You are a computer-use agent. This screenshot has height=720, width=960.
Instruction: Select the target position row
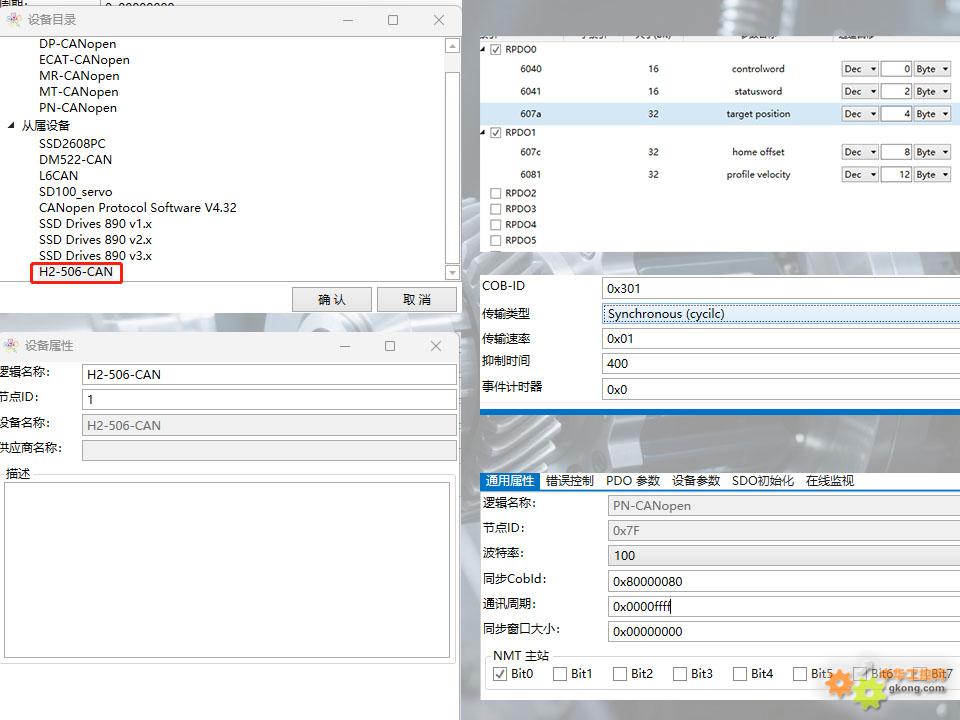point(720,114)
